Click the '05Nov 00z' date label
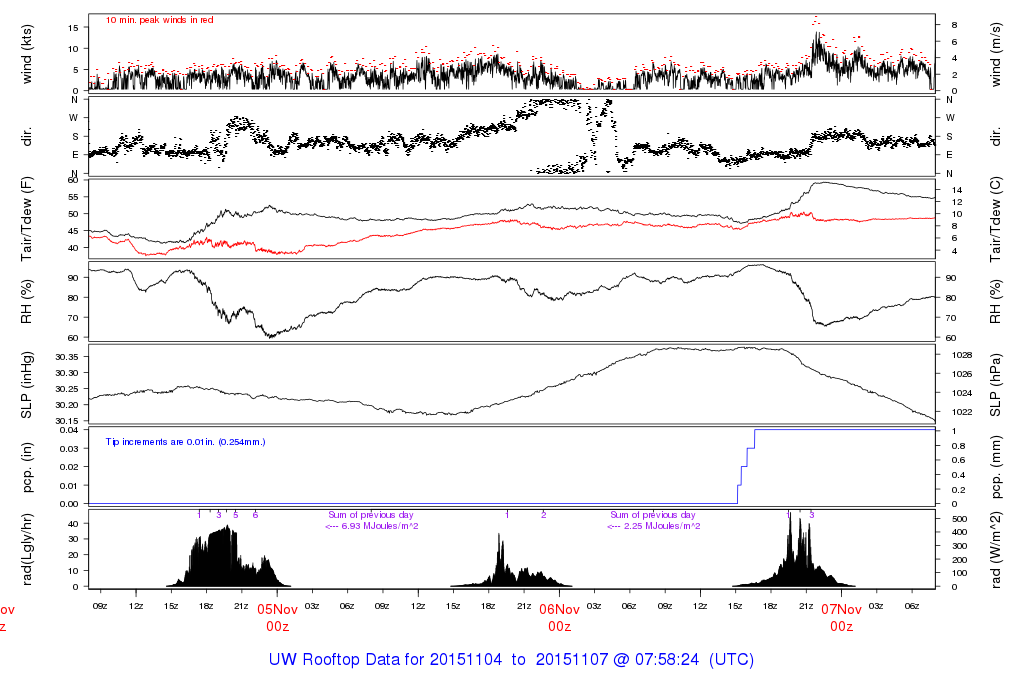Viewport: 1024px width, 700px height. [x=278, y=618]
